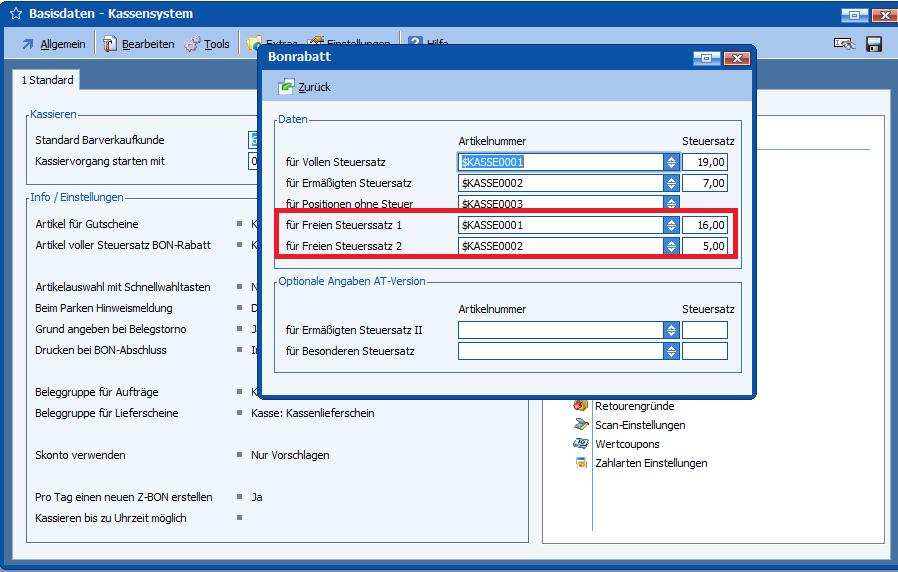This screenshot has width=898, height=572.
Task: Click the Steuersatz field showing 16,00
Action: (x=705, y=225)
